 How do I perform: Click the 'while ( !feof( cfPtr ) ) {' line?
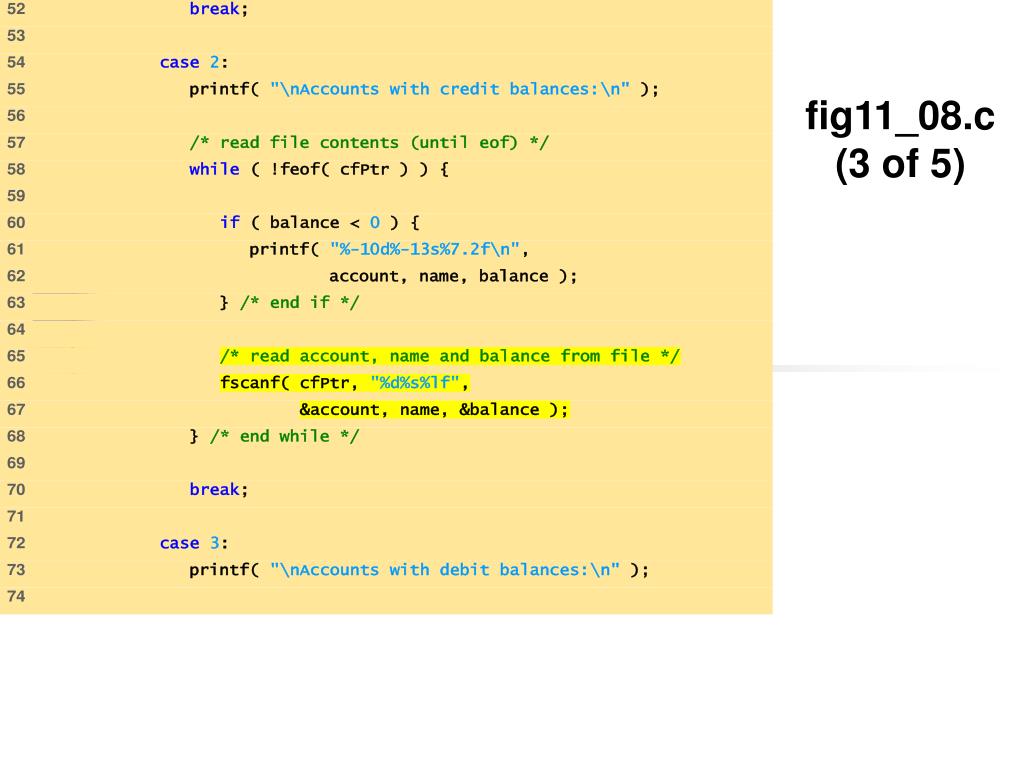(x=319, y=169)
